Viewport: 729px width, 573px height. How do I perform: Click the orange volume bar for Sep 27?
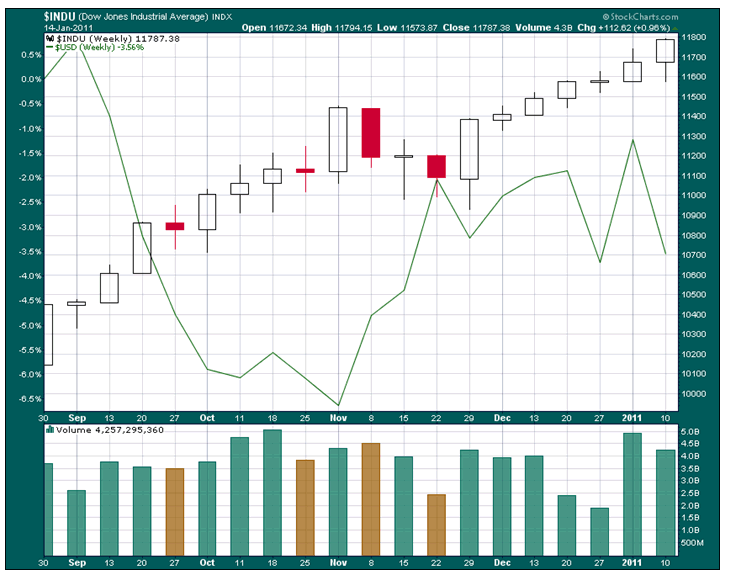pos(175,512)
